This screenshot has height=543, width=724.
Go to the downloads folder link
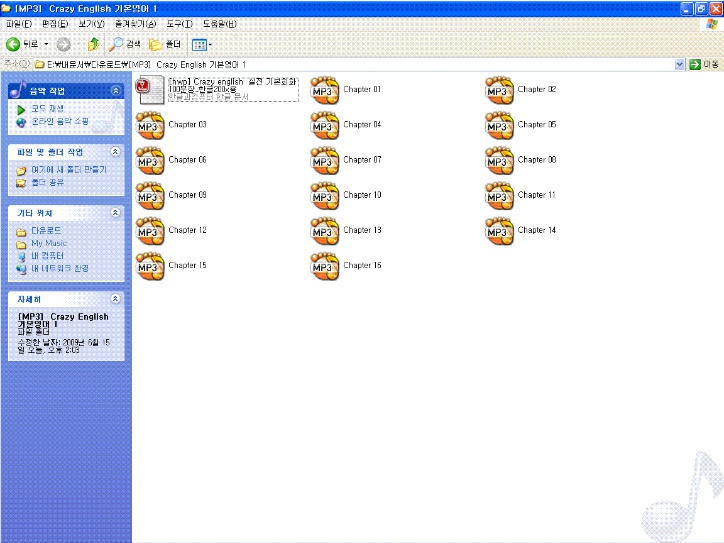pos(46,230)
